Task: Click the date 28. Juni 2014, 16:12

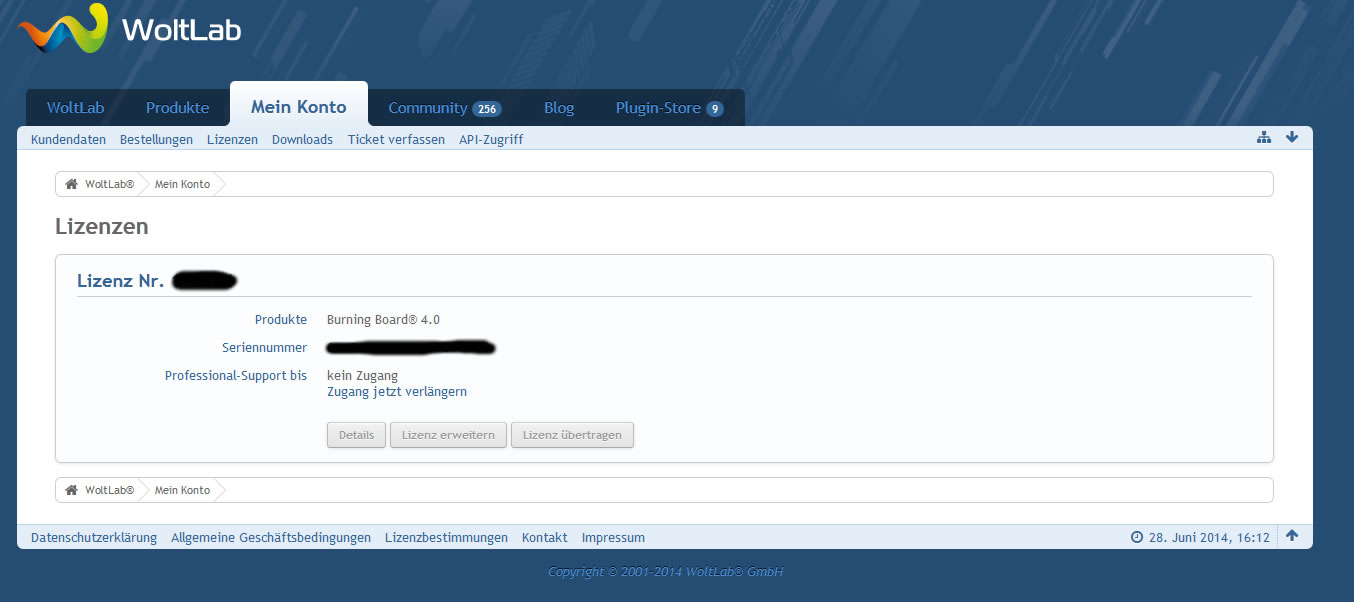Action: pyautogui.click(x=1209, y=538)
